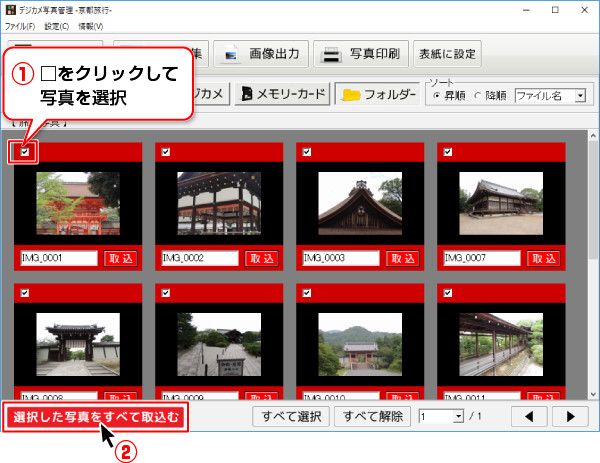Select the IMG_0007 wooden hall thumbnail
Screen dimensions: 600x463
coord(501,203)
